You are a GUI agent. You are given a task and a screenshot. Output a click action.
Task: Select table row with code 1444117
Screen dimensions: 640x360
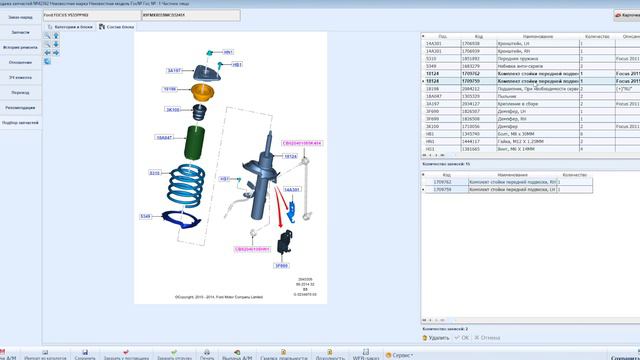[x=531, y=142]
